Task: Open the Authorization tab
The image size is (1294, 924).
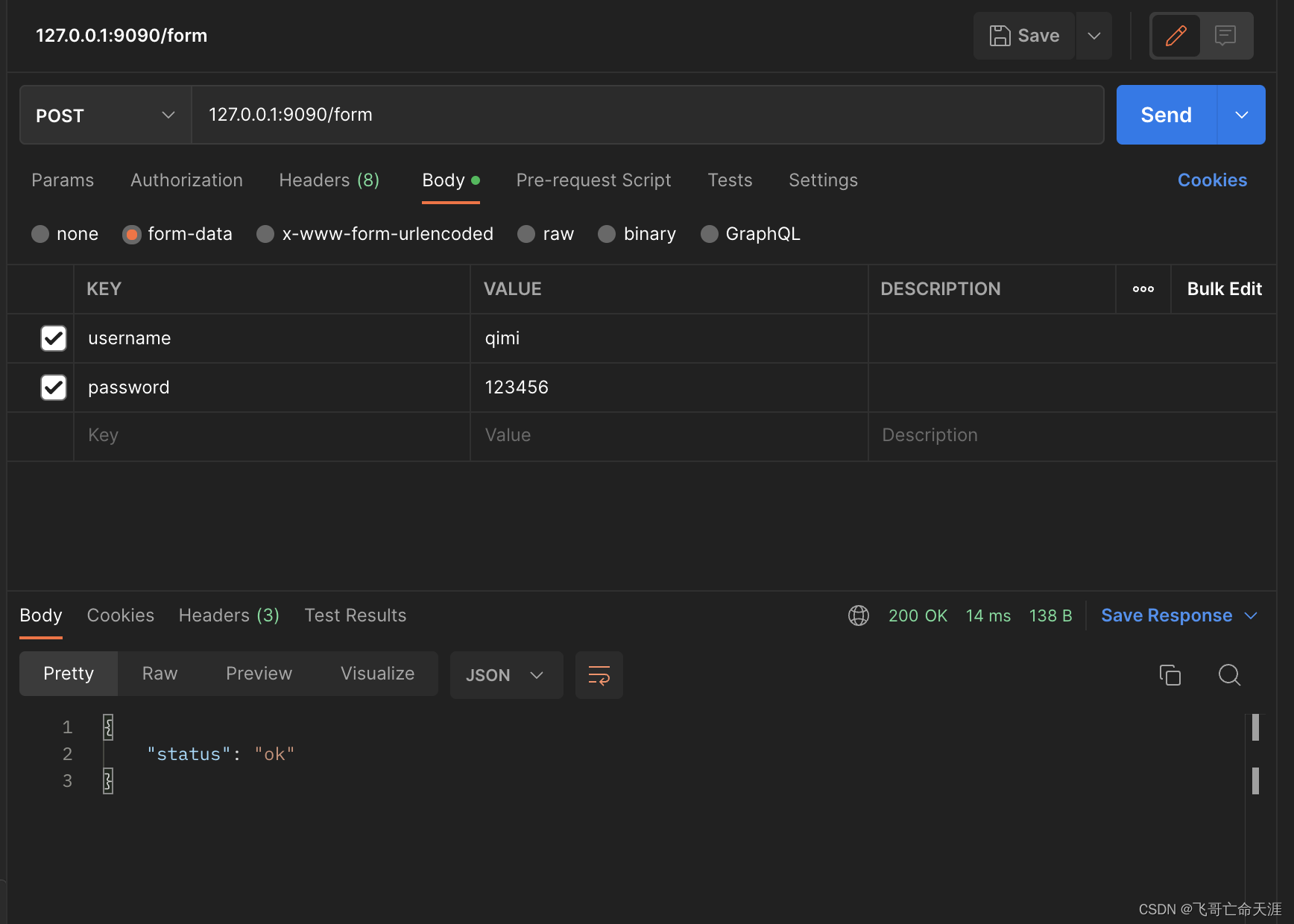Action: pos(186,180)
